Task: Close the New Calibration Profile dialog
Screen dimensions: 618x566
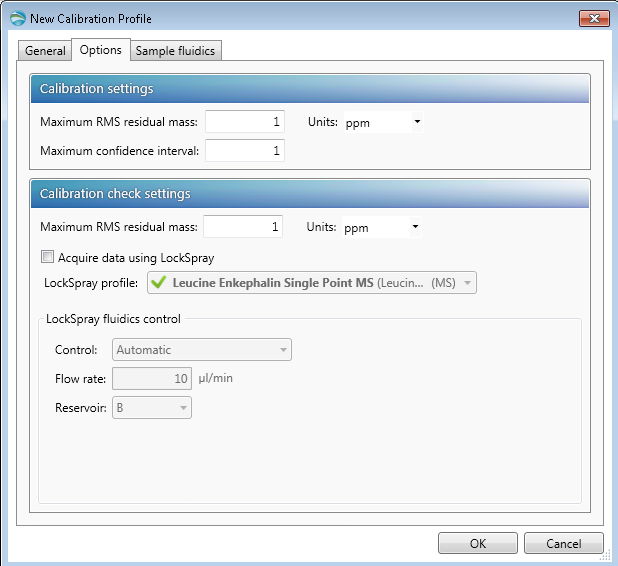Action: coord(594,19)
